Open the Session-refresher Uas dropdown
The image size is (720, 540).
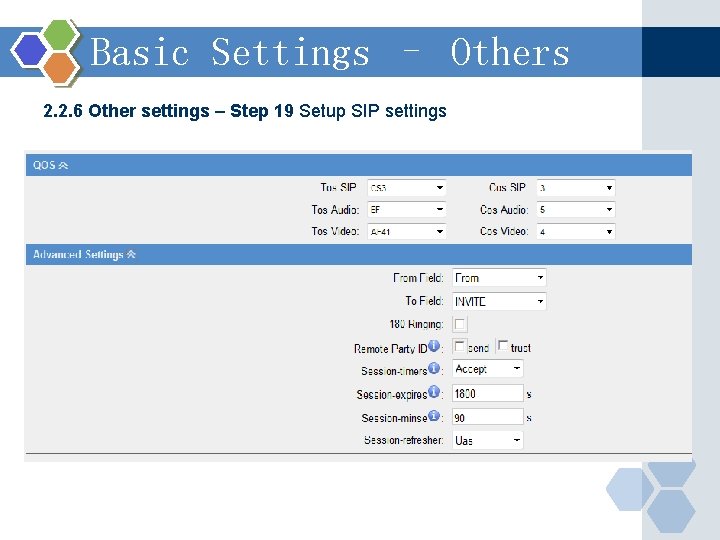click(x=488, y=440)
